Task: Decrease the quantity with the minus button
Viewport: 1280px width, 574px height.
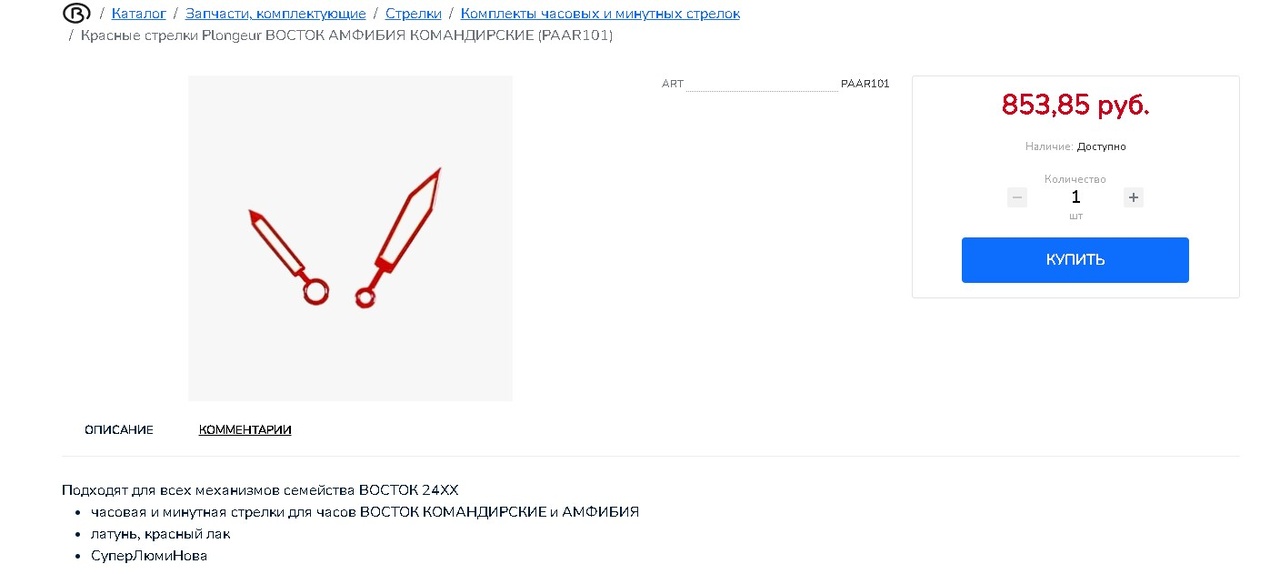Action: (1017, 198)
